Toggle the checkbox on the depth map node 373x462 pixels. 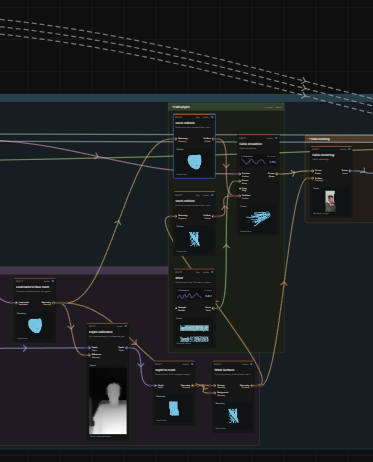point(126,326)
